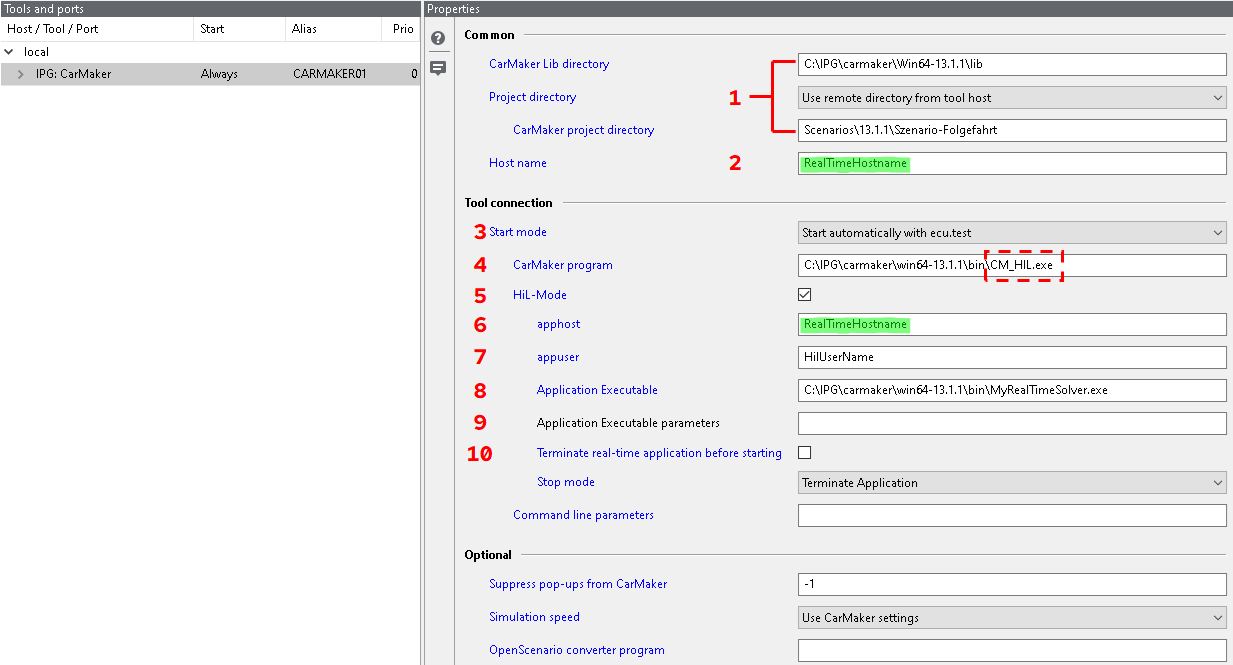Edit the CarMaker Lib directory field
The image size is (1233, 665).
pos(1012,64)
